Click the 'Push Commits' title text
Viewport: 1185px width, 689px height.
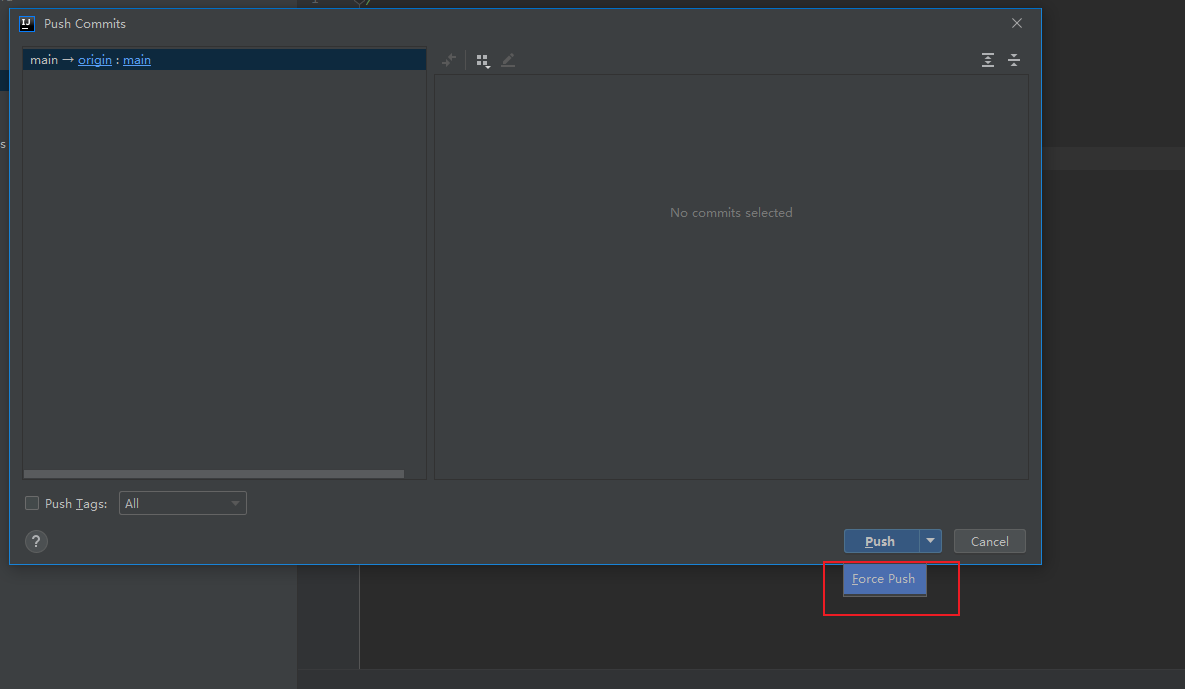(x=85, y=23)
